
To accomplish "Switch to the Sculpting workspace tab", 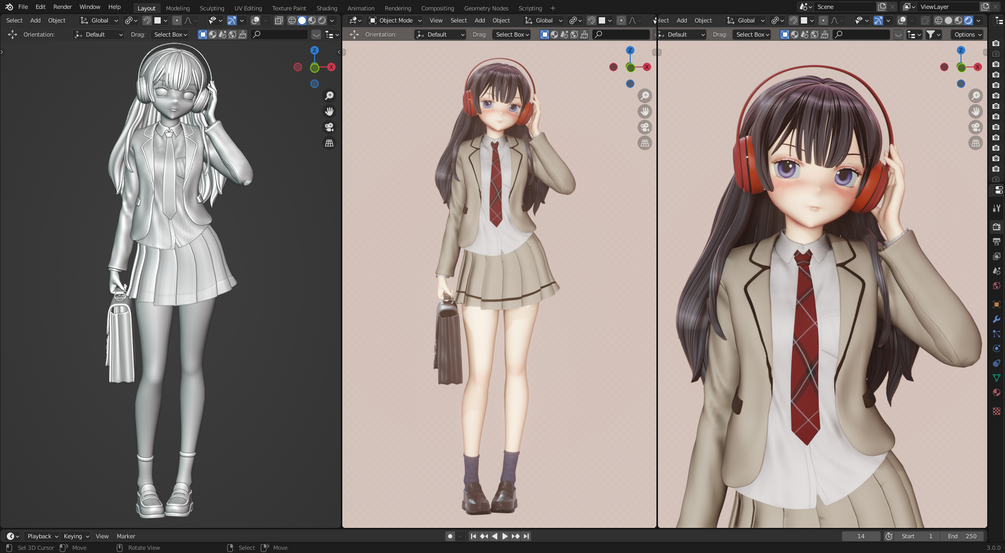I will (212, 8).
